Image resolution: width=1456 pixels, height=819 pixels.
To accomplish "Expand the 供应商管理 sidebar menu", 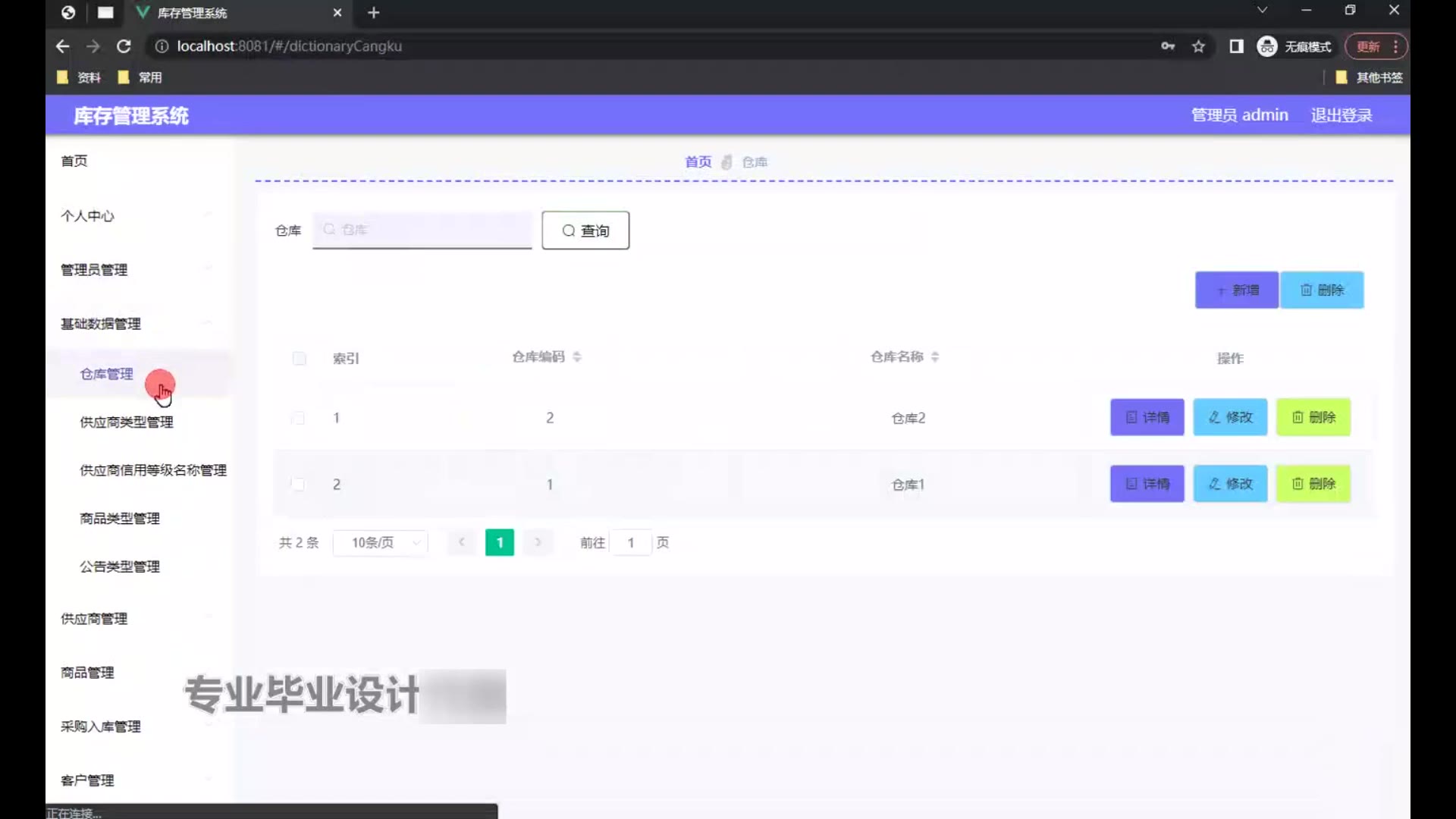I will tap(94, 619).
